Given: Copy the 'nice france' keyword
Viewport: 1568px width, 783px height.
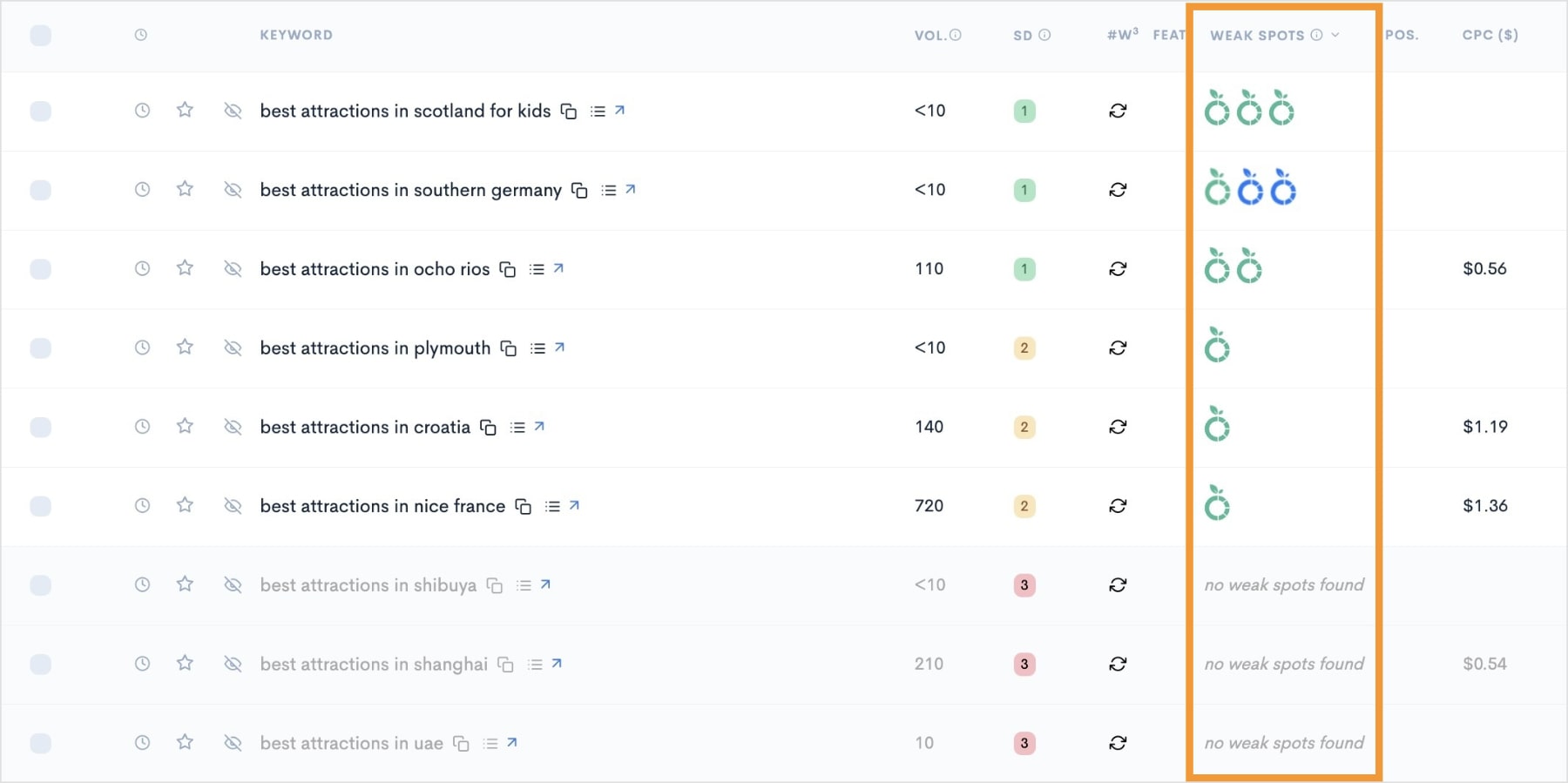Looking at the screenshot, I should click(524, 506).
